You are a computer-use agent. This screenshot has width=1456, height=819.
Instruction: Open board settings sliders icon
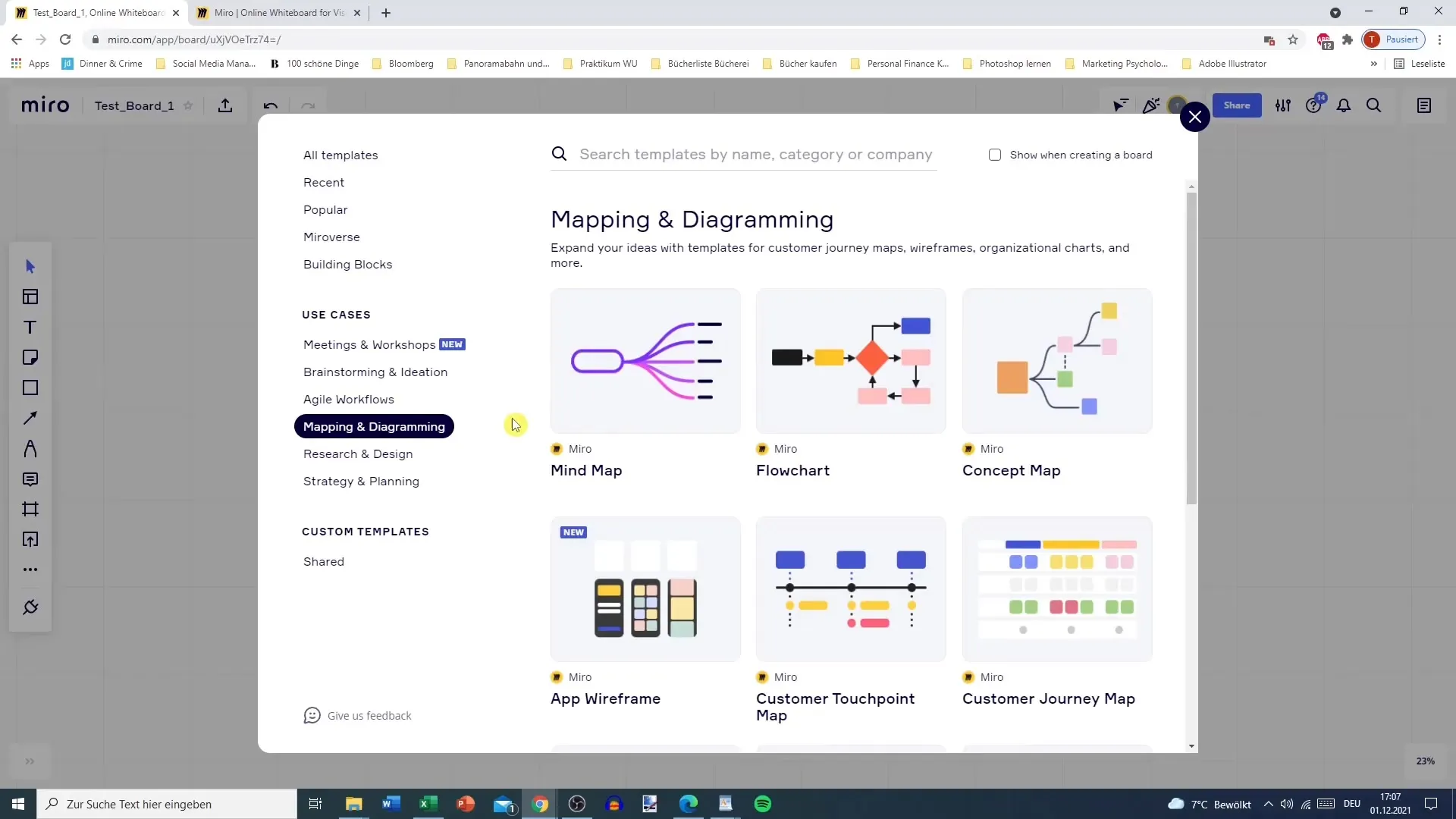[x=1283, y=105]
